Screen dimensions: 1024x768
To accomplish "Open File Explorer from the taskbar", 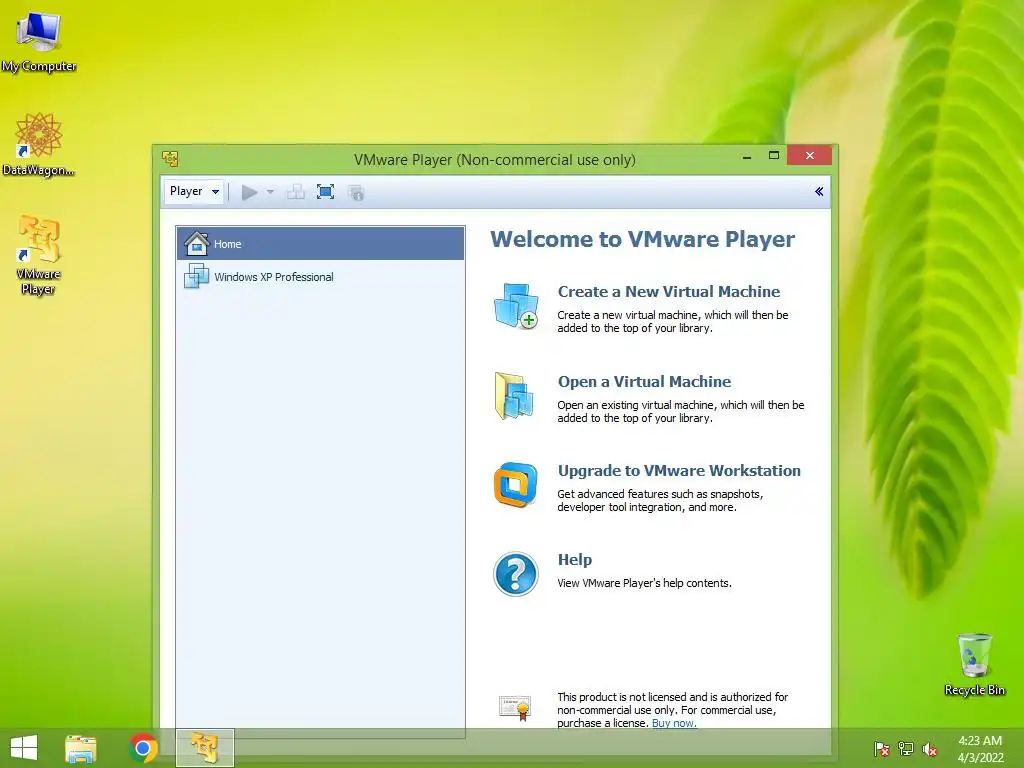I will tap(81, 748).
